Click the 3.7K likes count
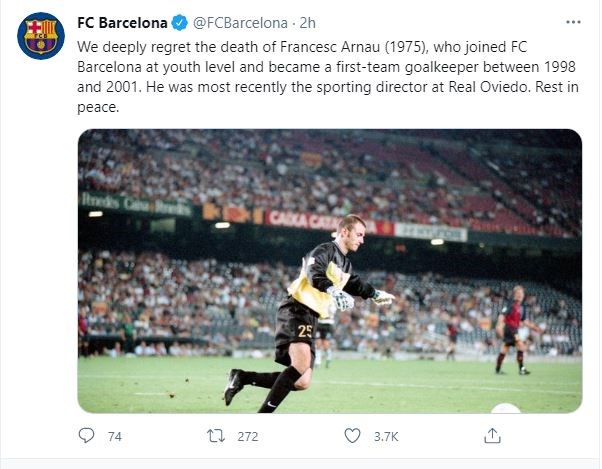 click(386, 437)
